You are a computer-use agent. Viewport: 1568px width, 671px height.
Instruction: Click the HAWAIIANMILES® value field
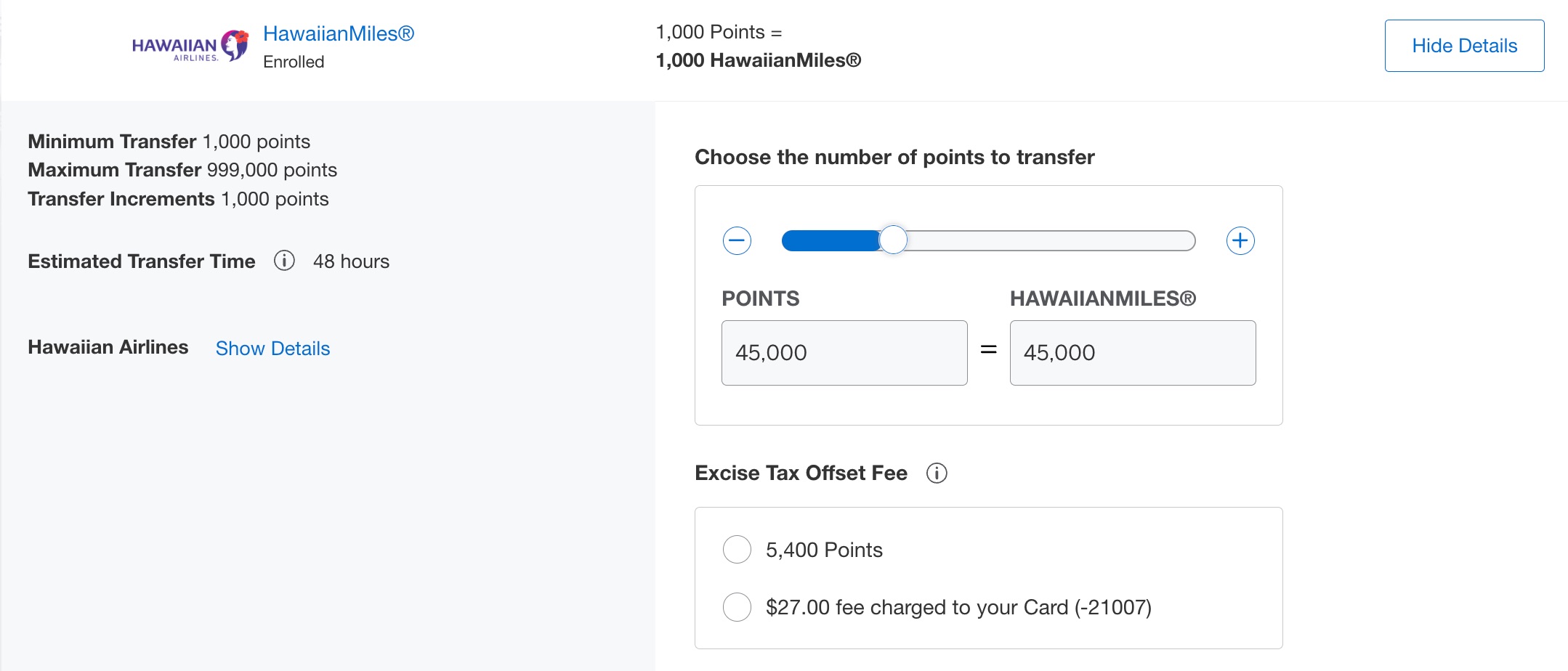point(1131,352)
